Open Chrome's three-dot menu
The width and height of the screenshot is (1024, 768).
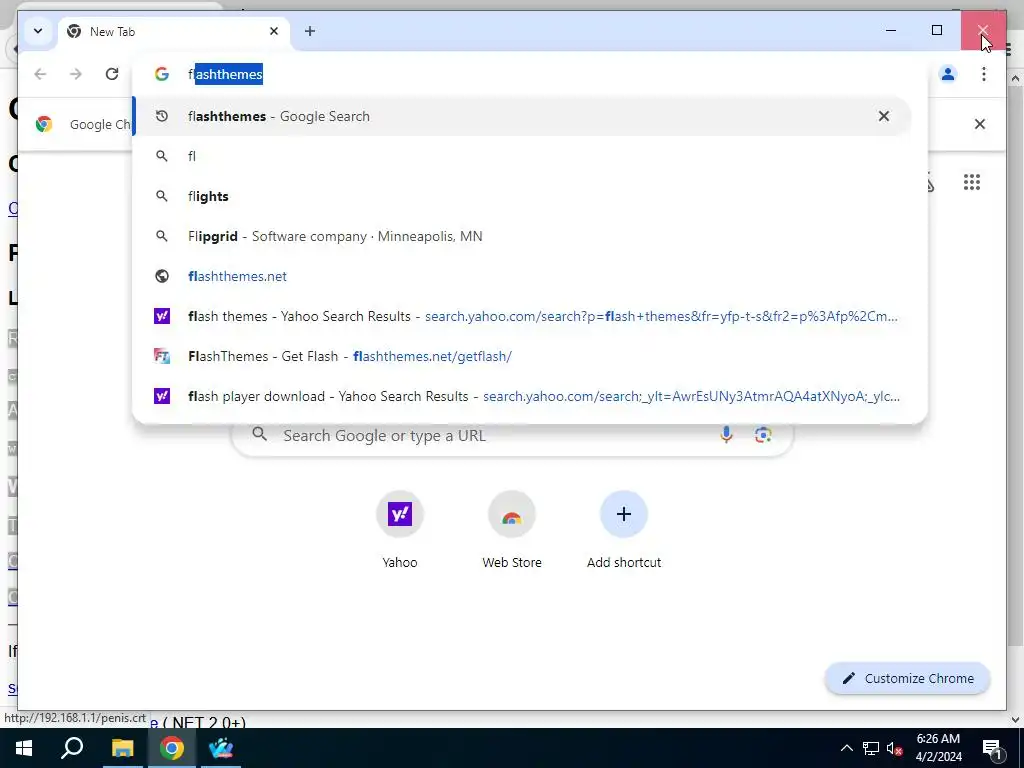[984, 74]
